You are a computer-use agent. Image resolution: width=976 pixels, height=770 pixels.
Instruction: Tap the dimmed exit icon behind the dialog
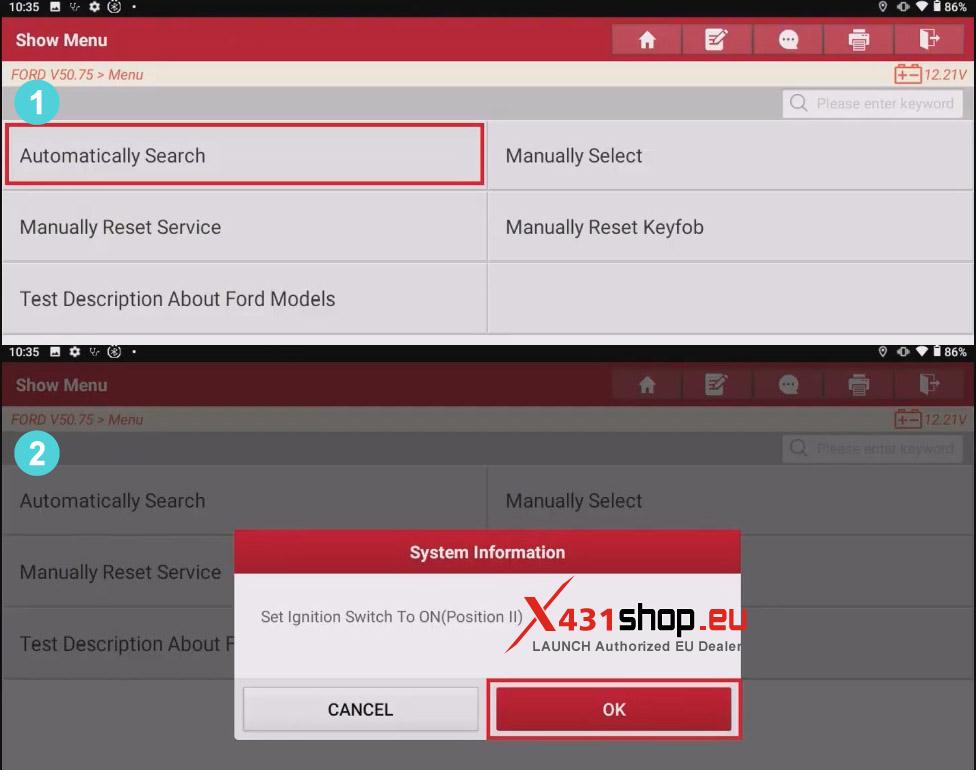(929, 385)
